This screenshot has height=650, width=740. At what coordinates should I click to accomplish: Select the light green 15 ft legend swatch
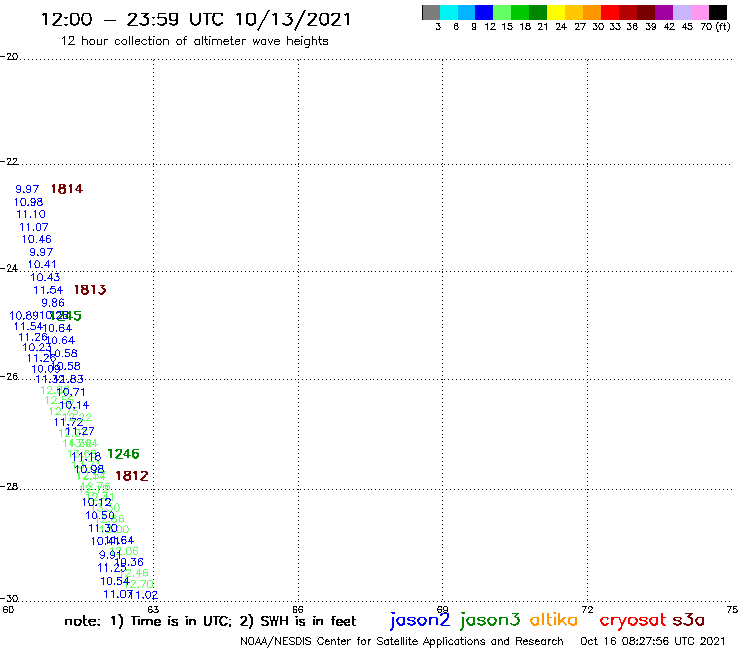[502, 12]
